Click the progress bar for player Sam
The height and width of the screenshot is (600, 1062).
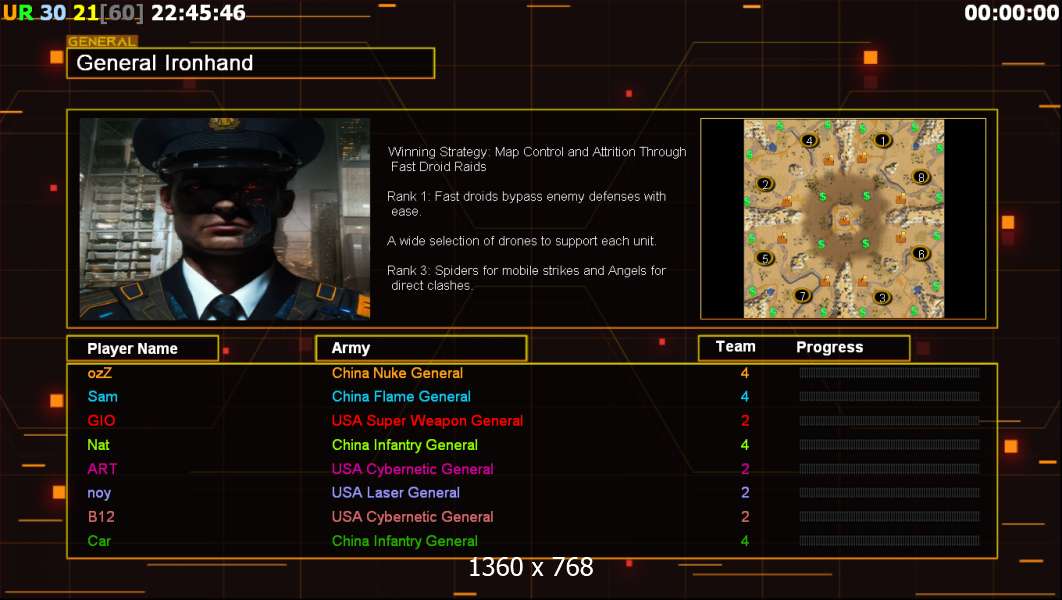coord(889,397)
